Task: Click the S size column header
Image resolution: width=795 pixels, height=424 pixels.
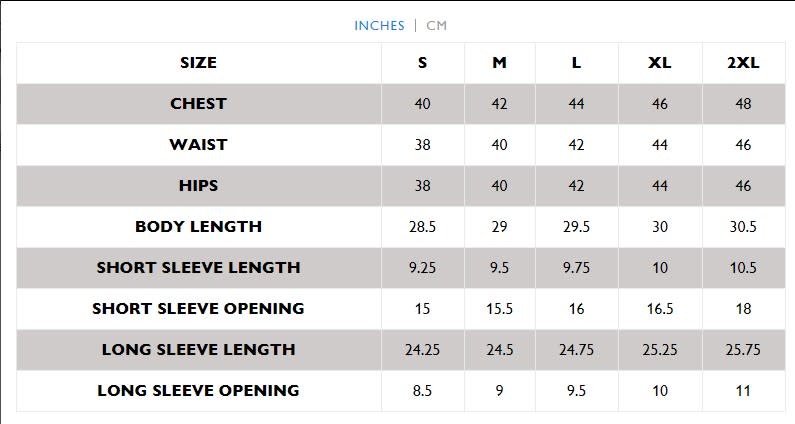Action: point(422,63)
